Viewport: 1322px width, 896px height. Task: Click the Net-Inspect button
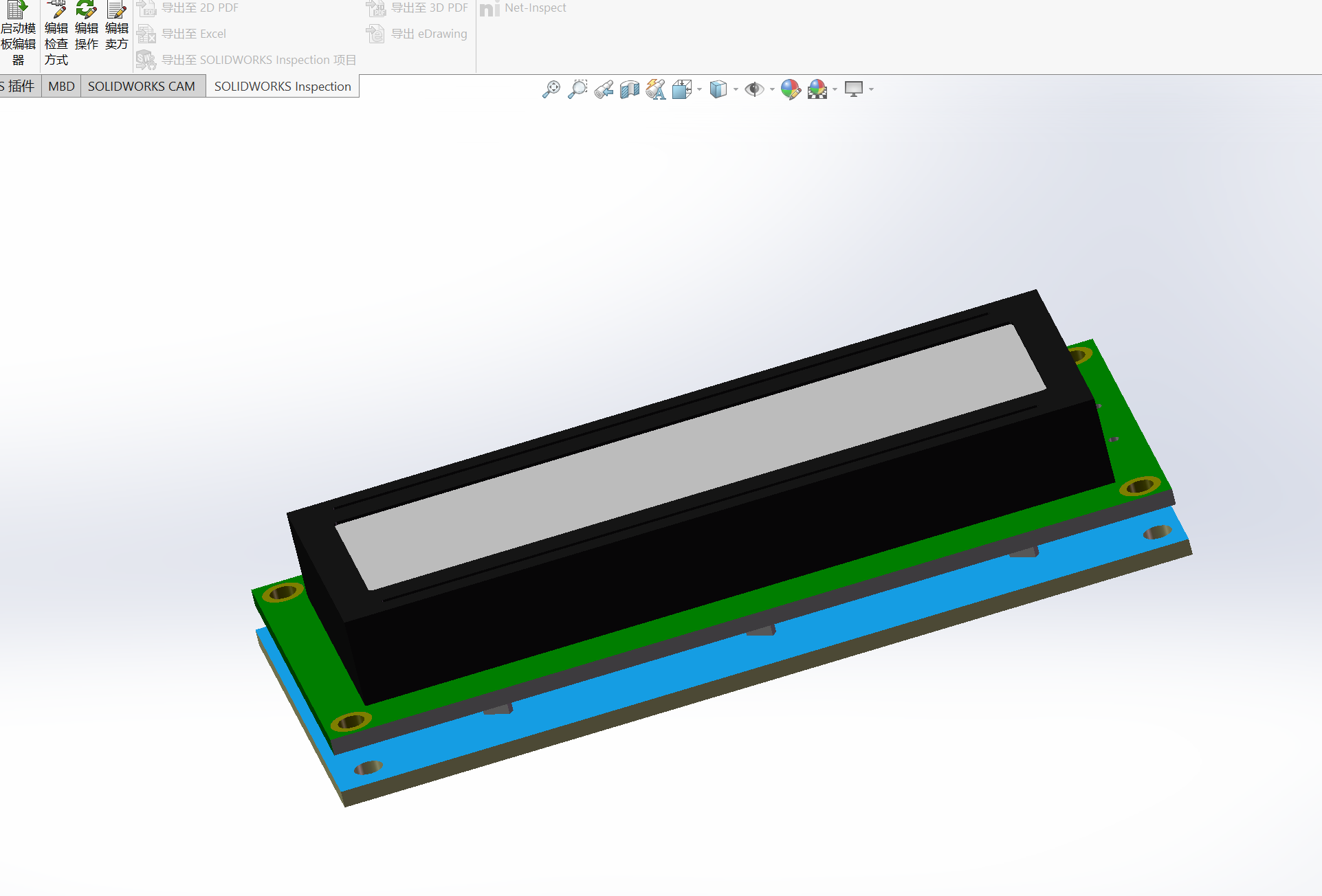(x=523, y=8)
